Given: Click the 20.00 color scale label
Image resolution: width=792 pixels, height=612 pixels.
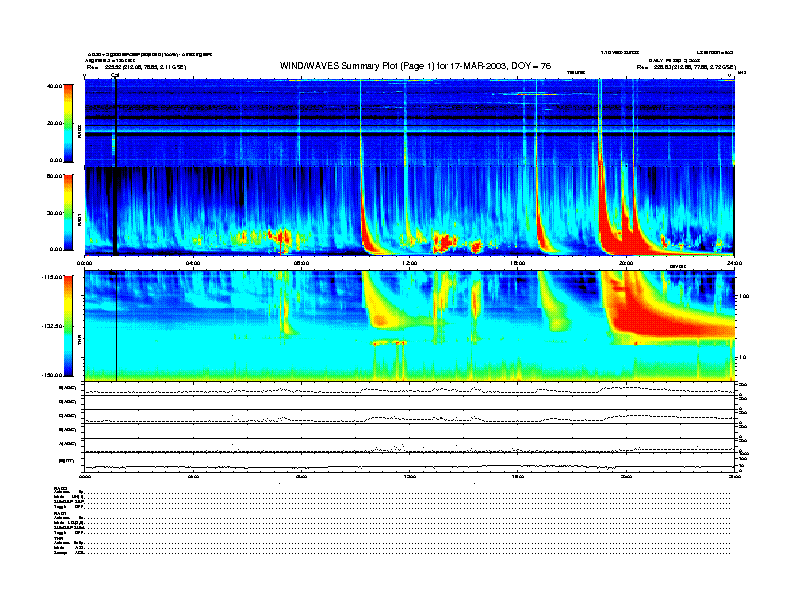Looking at the screenshot, I should coord(55,123).
